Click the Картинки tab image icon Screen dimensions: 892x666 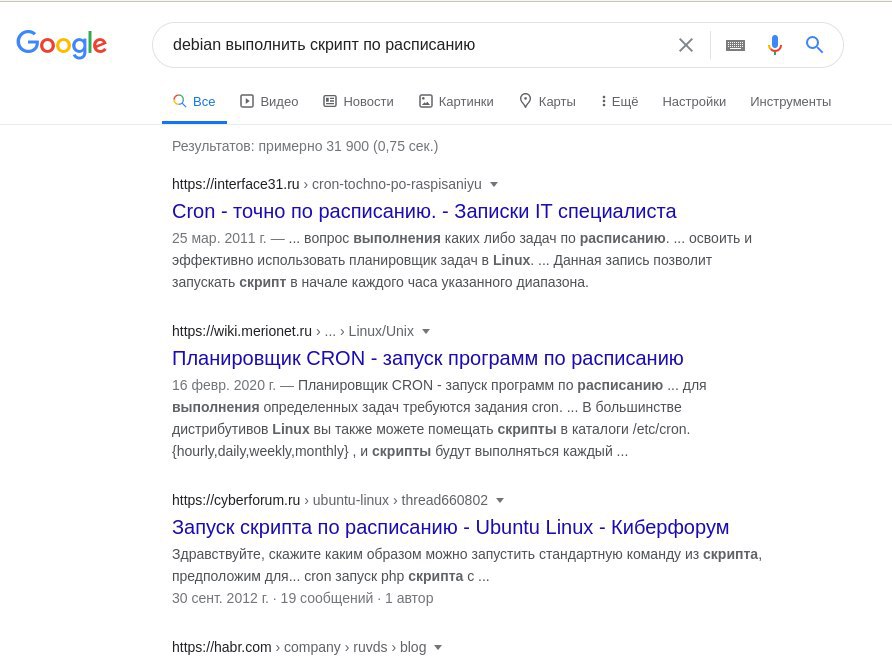coord(426,101)
